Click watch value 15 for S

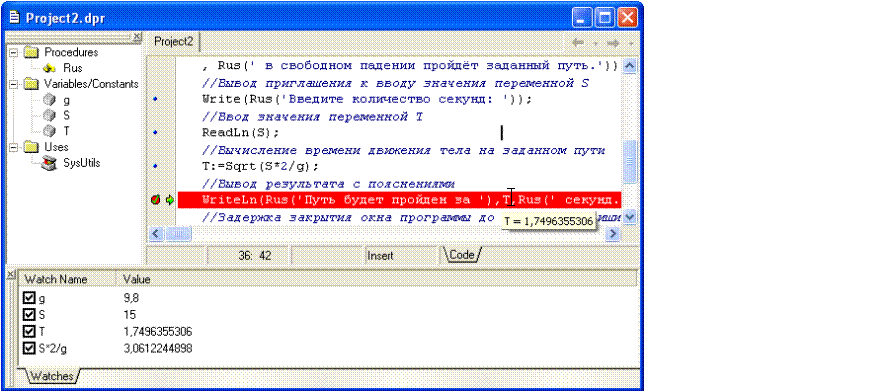[129, 314]
